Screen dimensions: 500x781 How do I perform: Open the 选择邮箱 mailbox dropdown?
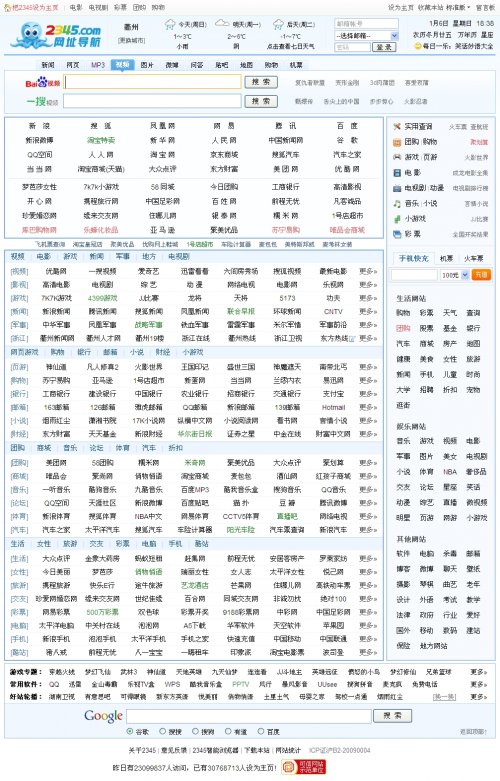point(367,36)
